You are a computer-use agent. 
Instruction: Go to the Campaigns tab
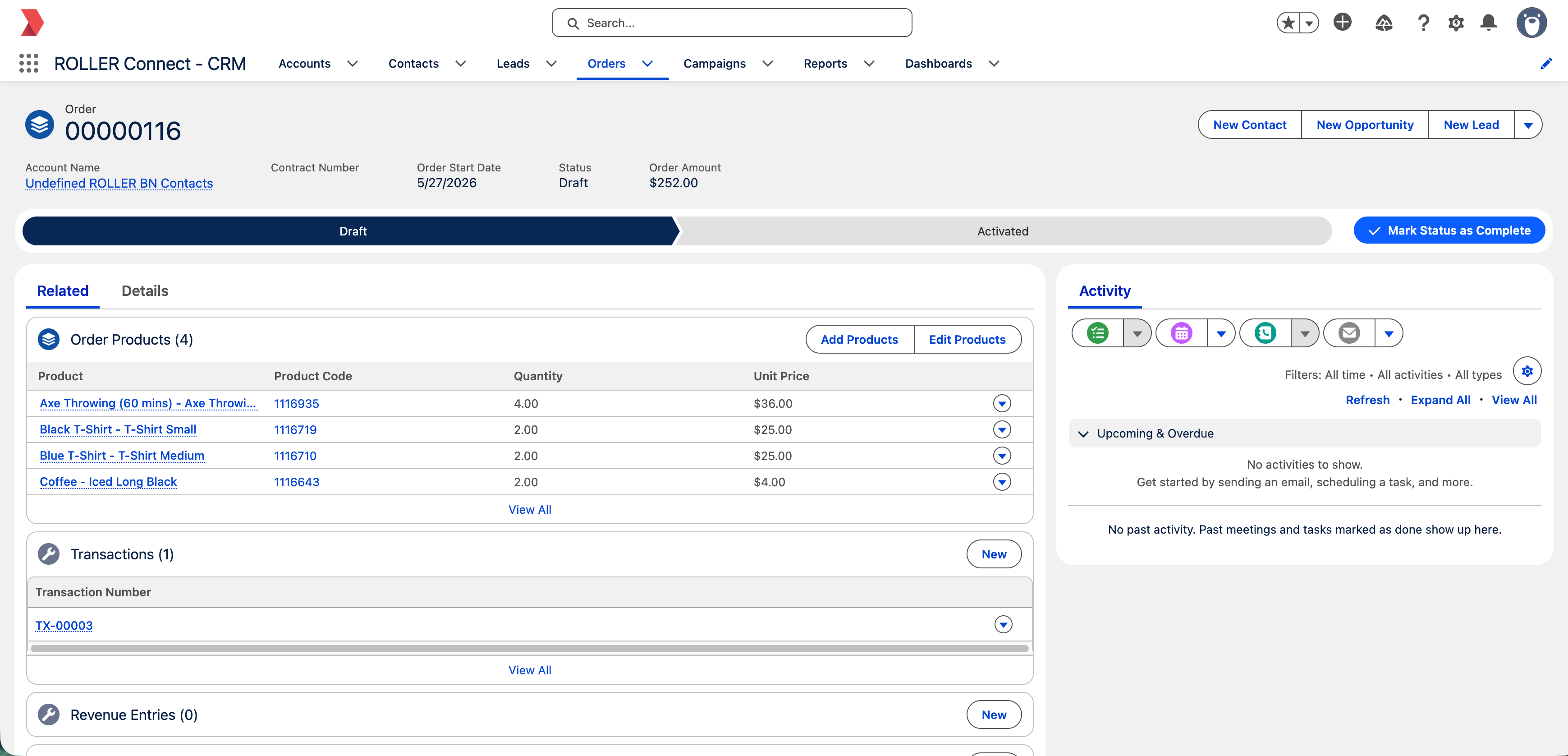coord(715,63)
